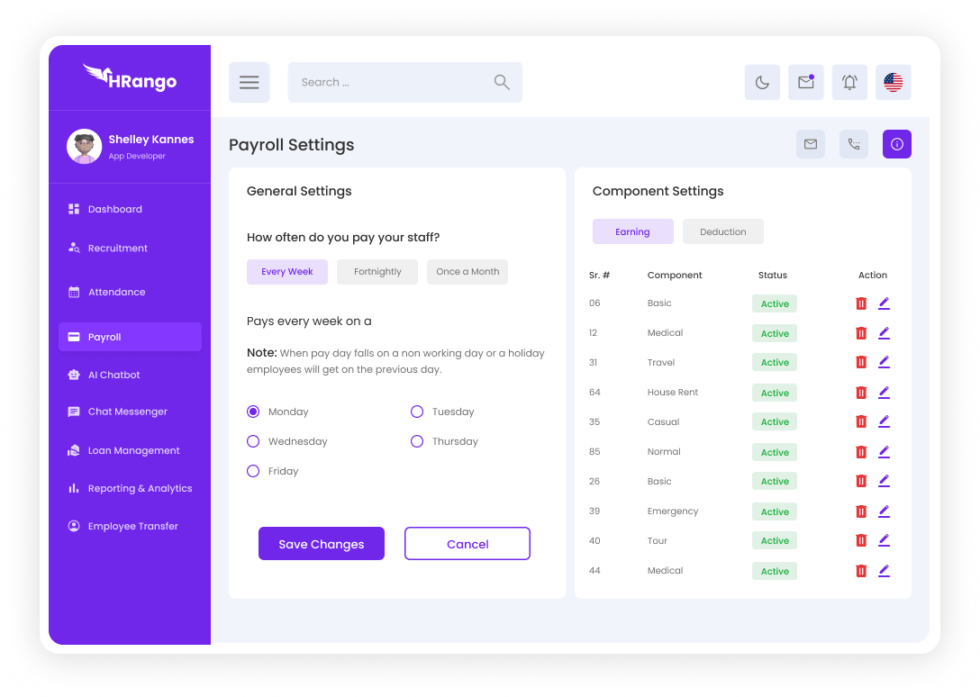
Task: Select Once a Month pay frequency
Action: point(467,272)
